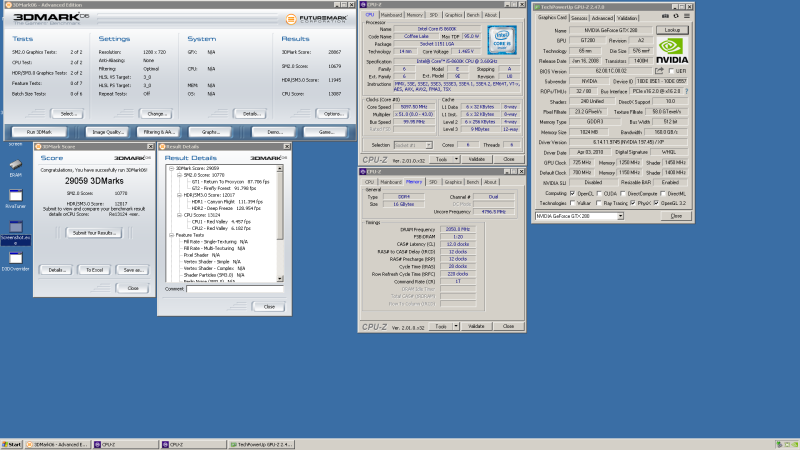This screenshot has height=450, width=800.
Task: Click the Result Details scrollbar down arrow
Action: 280,279
